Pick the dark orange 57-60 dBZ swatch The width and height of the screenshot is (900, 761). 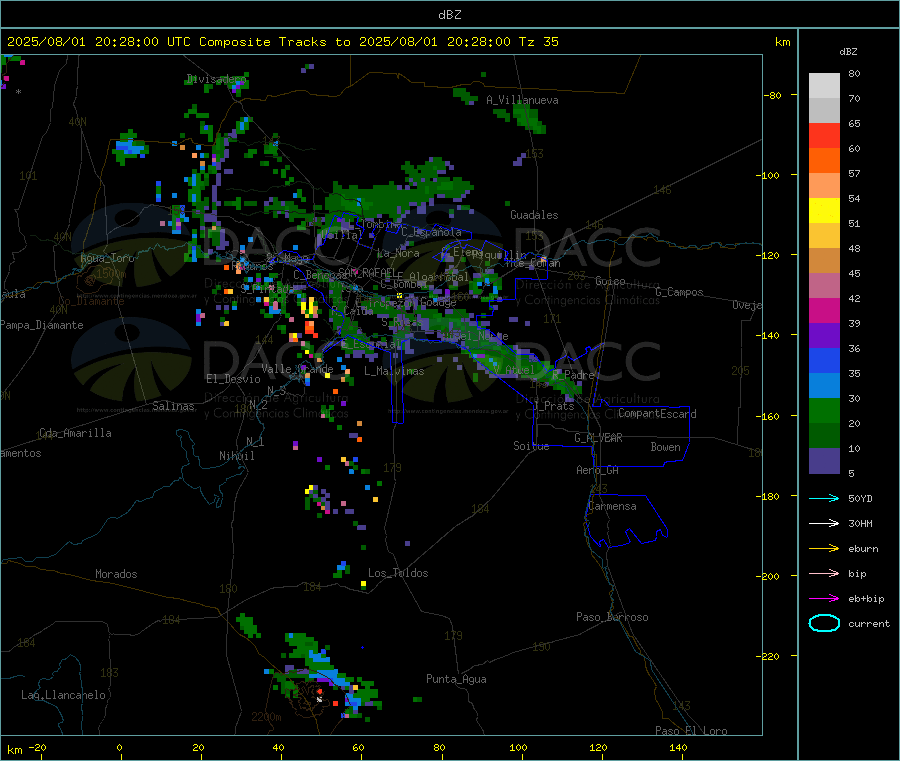point(824,161)
